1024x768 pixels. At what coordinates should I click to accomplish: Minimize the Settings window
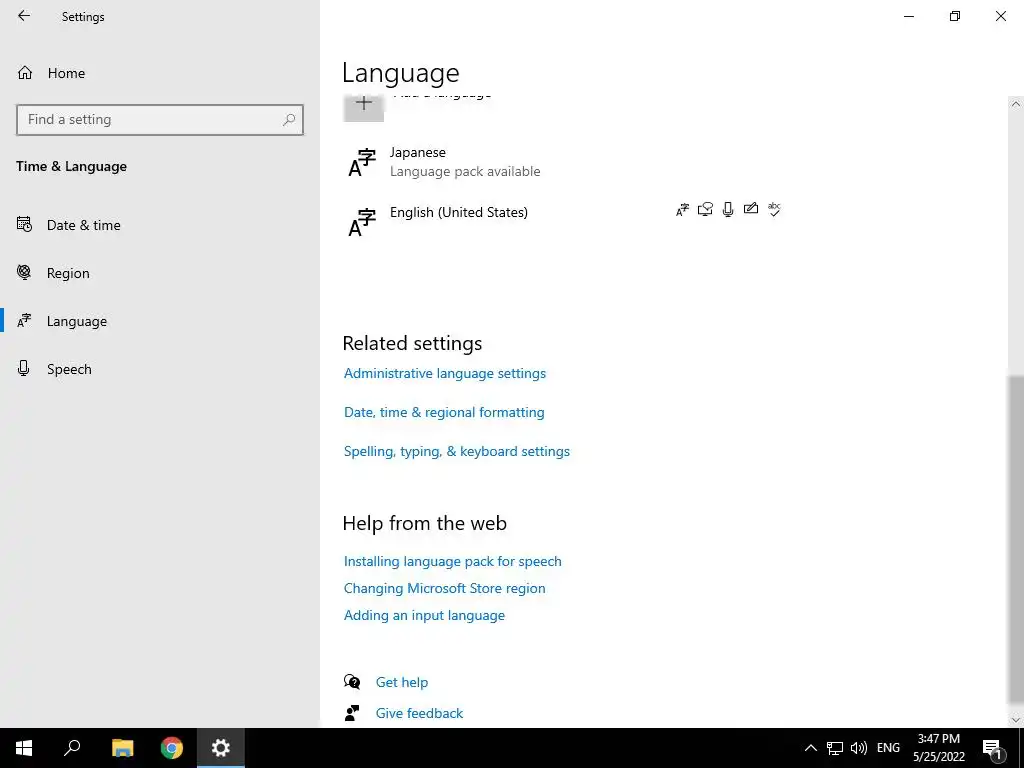(x=909, y=16)
